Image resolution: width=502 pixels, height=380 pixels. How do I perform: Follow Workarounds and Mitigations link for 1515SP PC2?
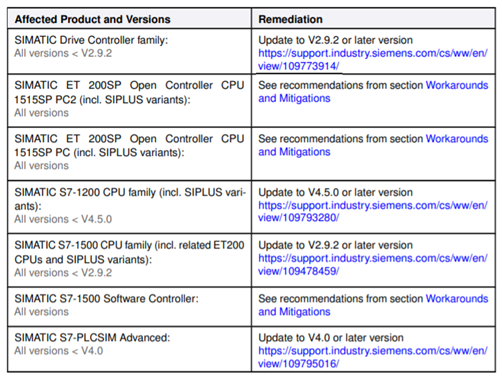[x=373, y=92]
